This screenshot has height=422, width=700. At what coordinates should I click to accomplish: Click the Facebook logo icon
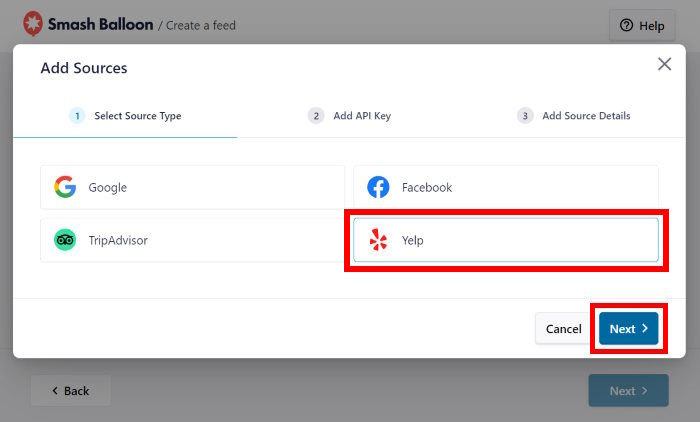click(x=378, y=187)
